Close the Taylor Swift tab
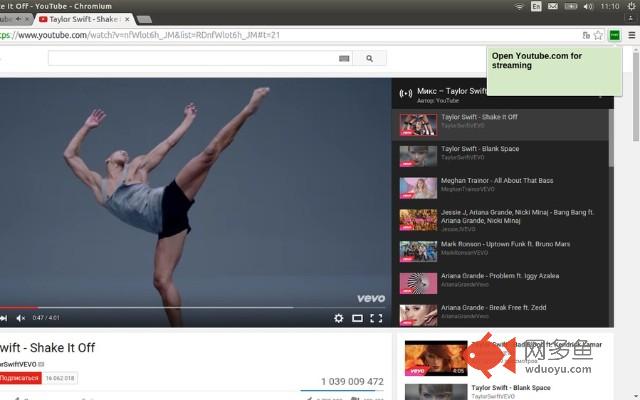Viewport: 640px width, 400px height. [x=127, y=19]
